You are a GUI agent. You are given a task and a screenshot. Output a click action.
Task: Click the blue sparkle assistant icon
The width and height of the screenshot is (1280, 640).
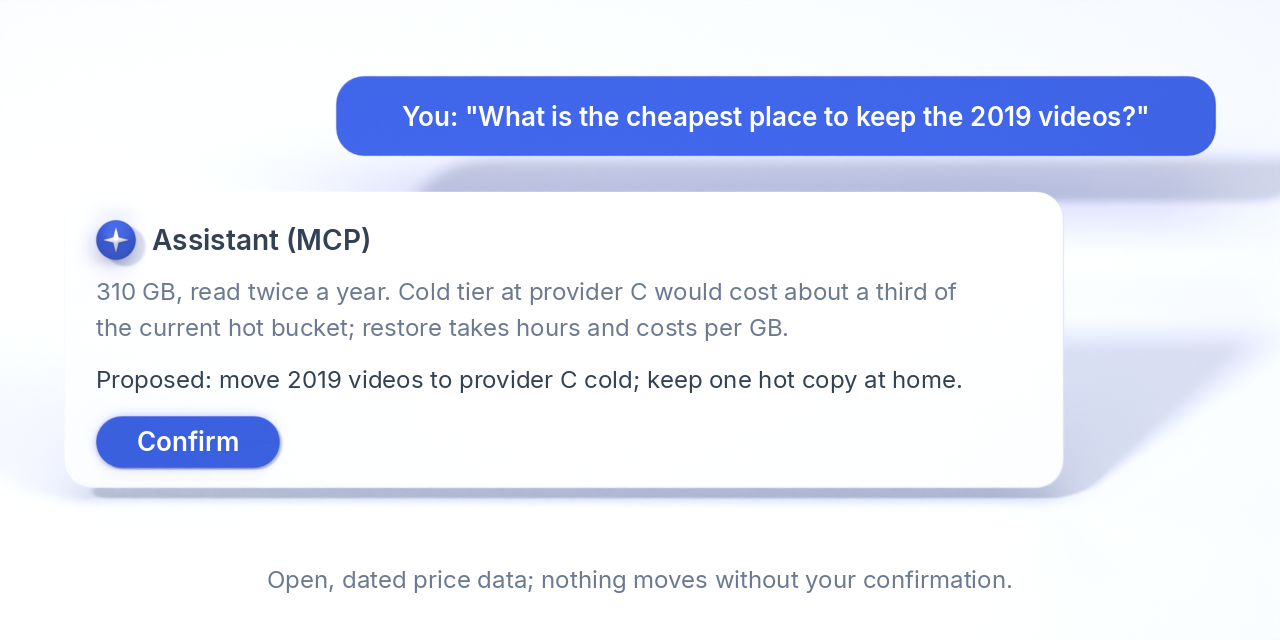click(116, 240)
